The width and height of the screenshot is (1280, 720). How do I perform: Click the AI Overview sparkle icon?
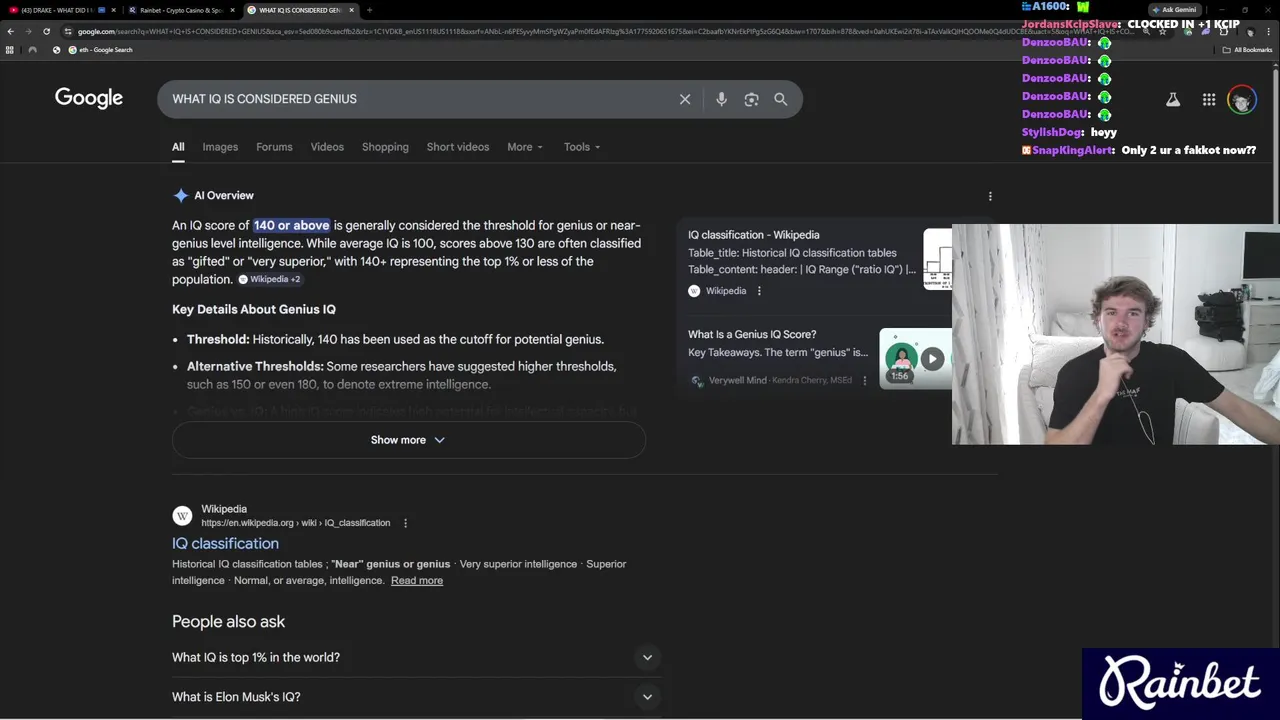click(x=180, y=195)
